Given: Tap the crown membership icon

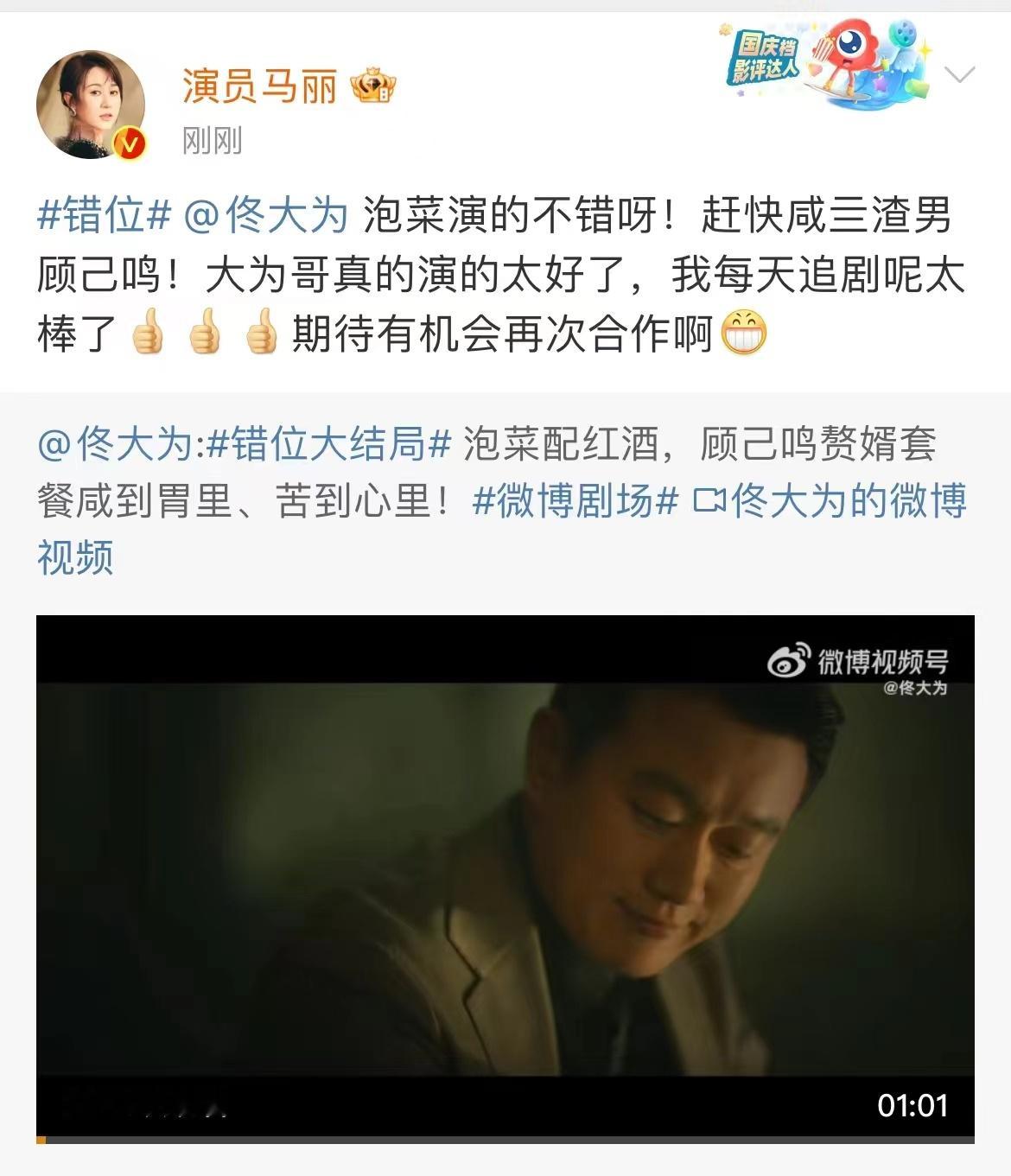Looking at the screenshot, I should (x=372, y=87).
